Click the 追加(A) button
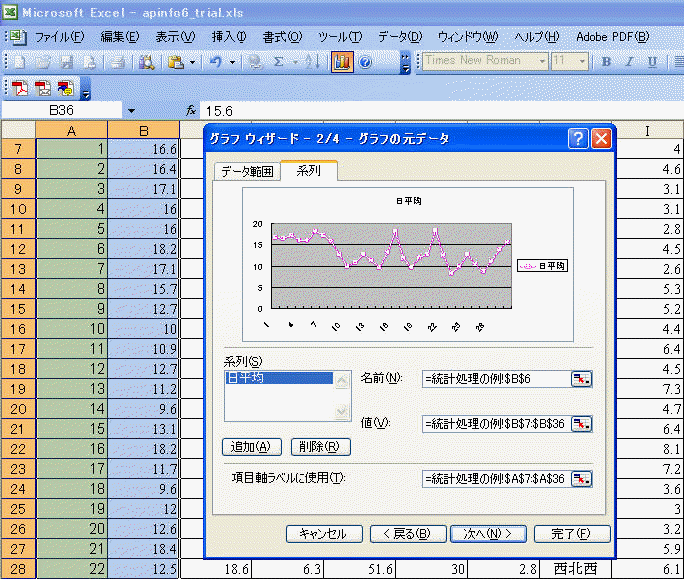This screenshot has width=684, height=579. tap(252, 447)
